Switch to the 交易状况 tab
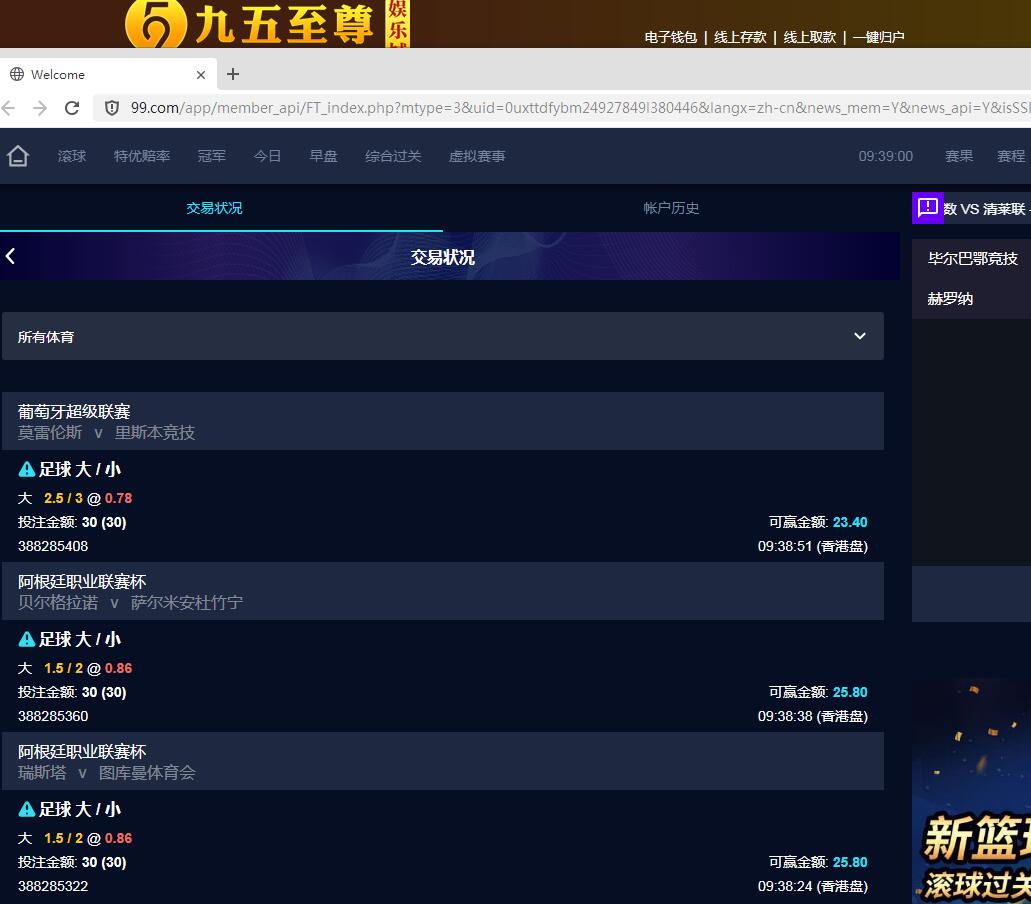This screenshot has width=1031, height=904. click(x=214, y=208)
